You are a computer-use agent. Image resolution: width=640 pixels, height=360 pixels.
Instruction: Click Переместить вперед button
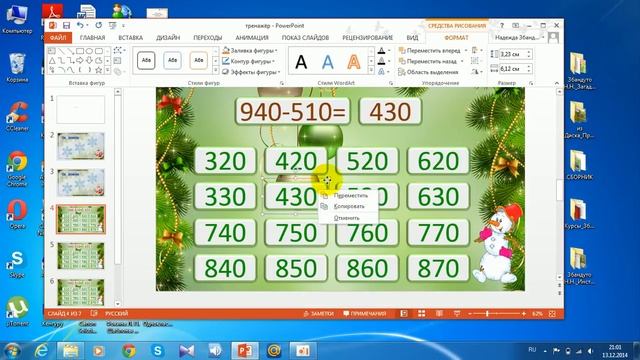[429, 51]
